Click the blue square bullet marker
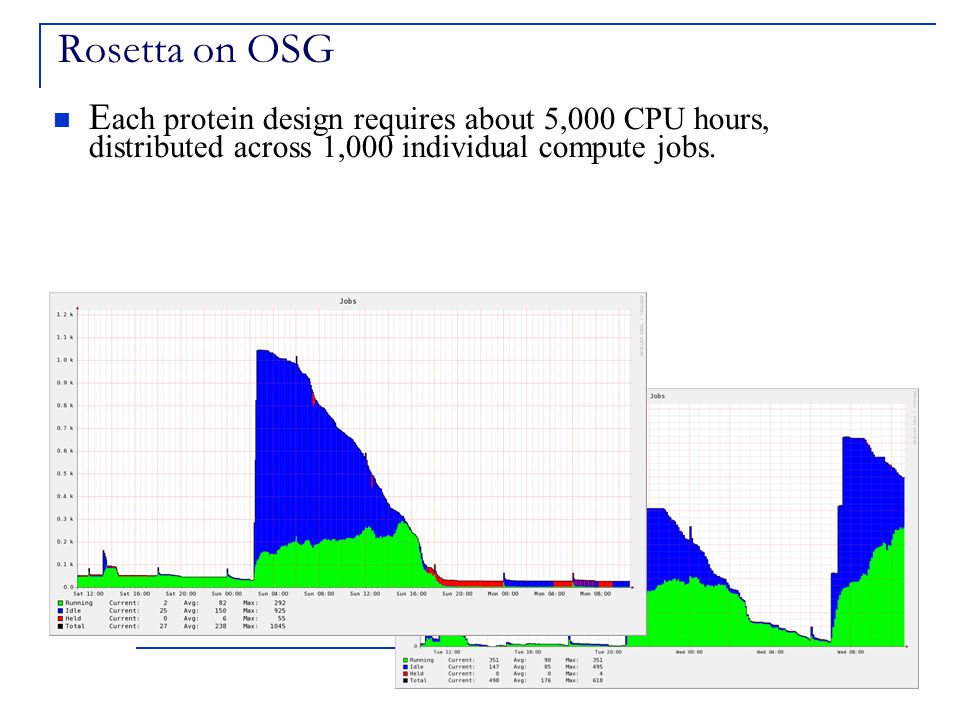The height and width of the screenshot is (720, 960). pyautogui.click(x=62, y=120)
